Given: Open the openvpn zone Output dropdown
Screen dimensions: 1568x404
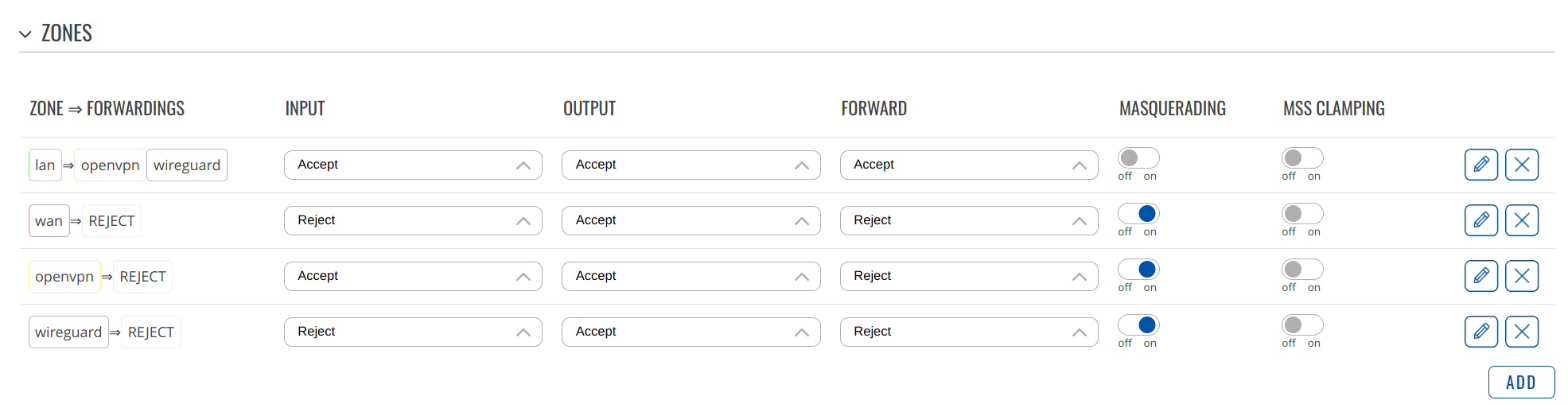Looking at the screenshot, I should pyautogui.click(x=691, y=276).
